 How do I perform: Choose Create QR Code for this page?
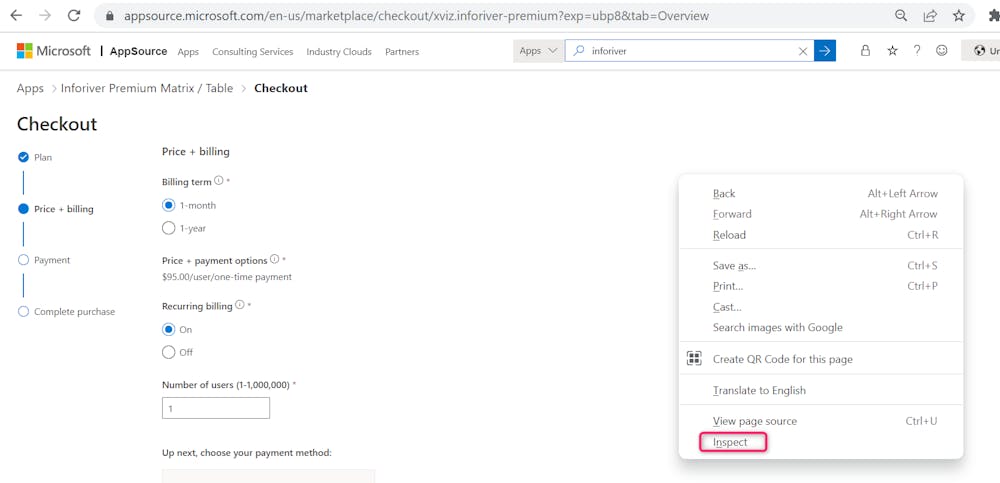(821, 359)
